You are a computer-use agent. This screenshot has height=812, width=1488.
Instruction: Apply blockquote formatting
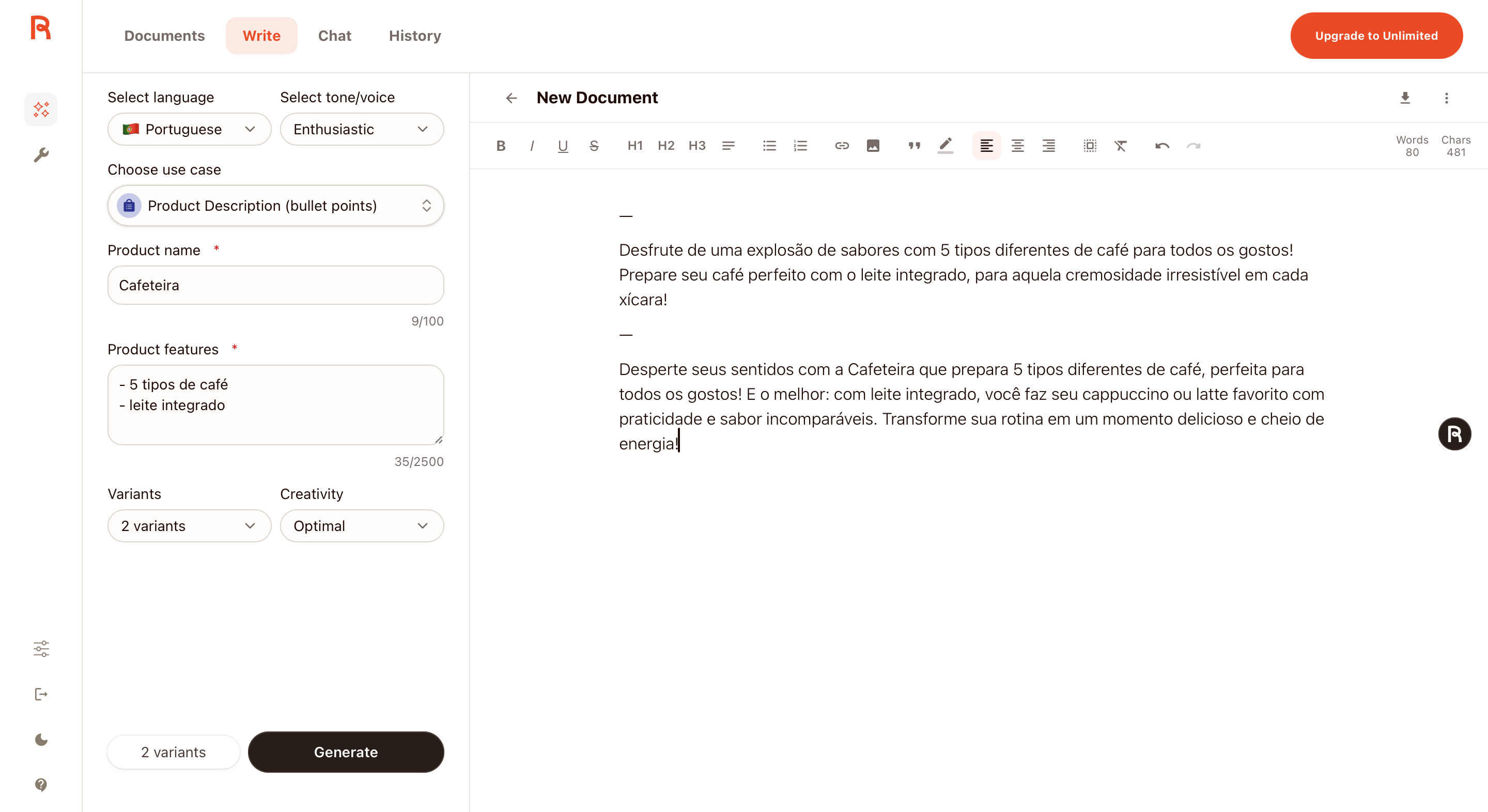click(x=915, y=146)
